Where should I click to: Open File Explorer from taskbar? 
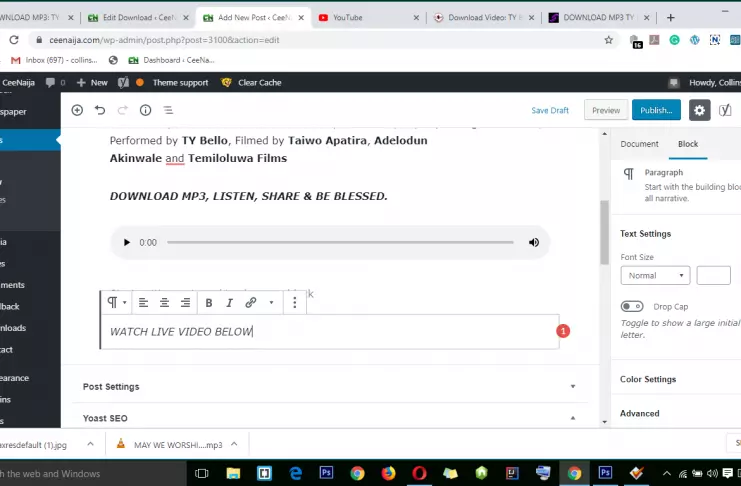233,473
